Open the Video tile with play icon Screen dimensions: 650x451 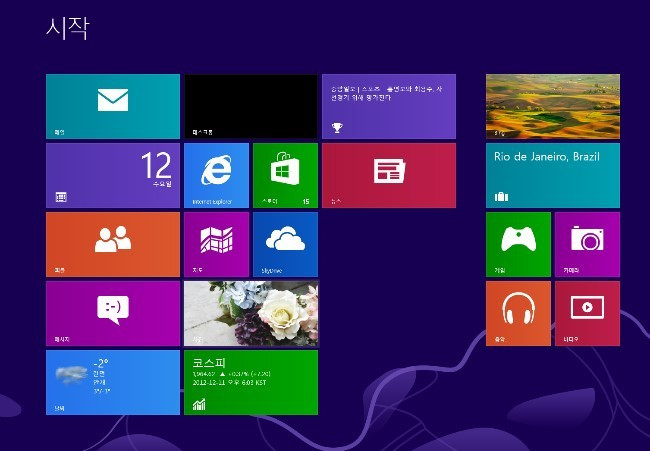pos(587,313)
